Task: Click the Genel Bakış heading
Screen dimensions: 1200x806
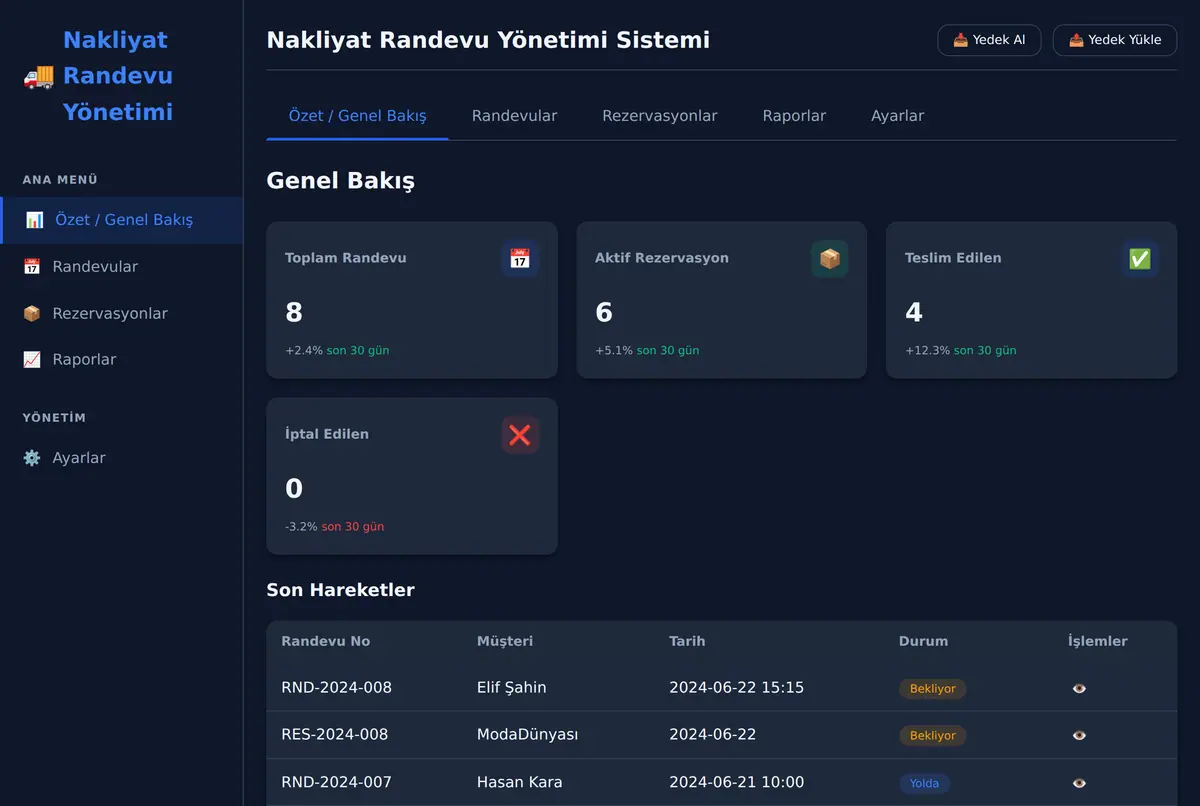Action: [x=340, y=181]
